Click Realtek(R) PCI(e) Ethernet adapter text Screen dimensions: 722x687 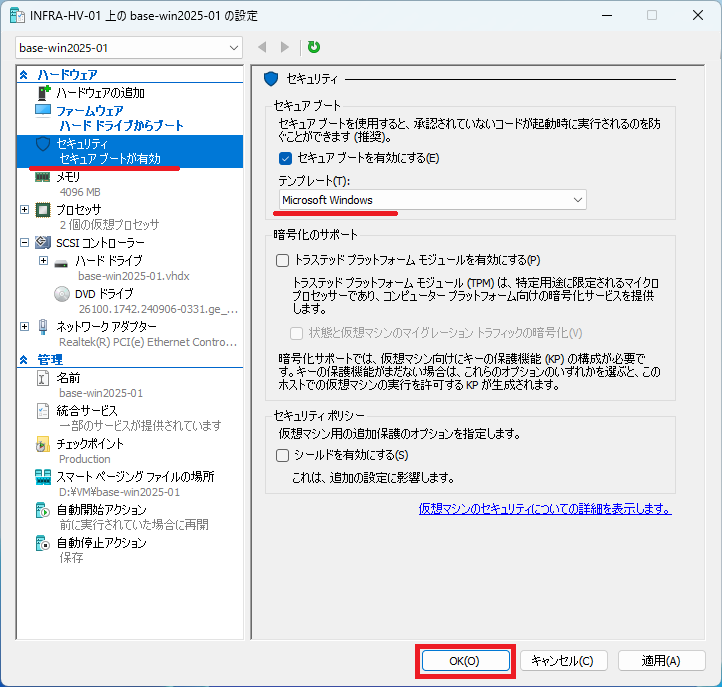coord(148,342)
